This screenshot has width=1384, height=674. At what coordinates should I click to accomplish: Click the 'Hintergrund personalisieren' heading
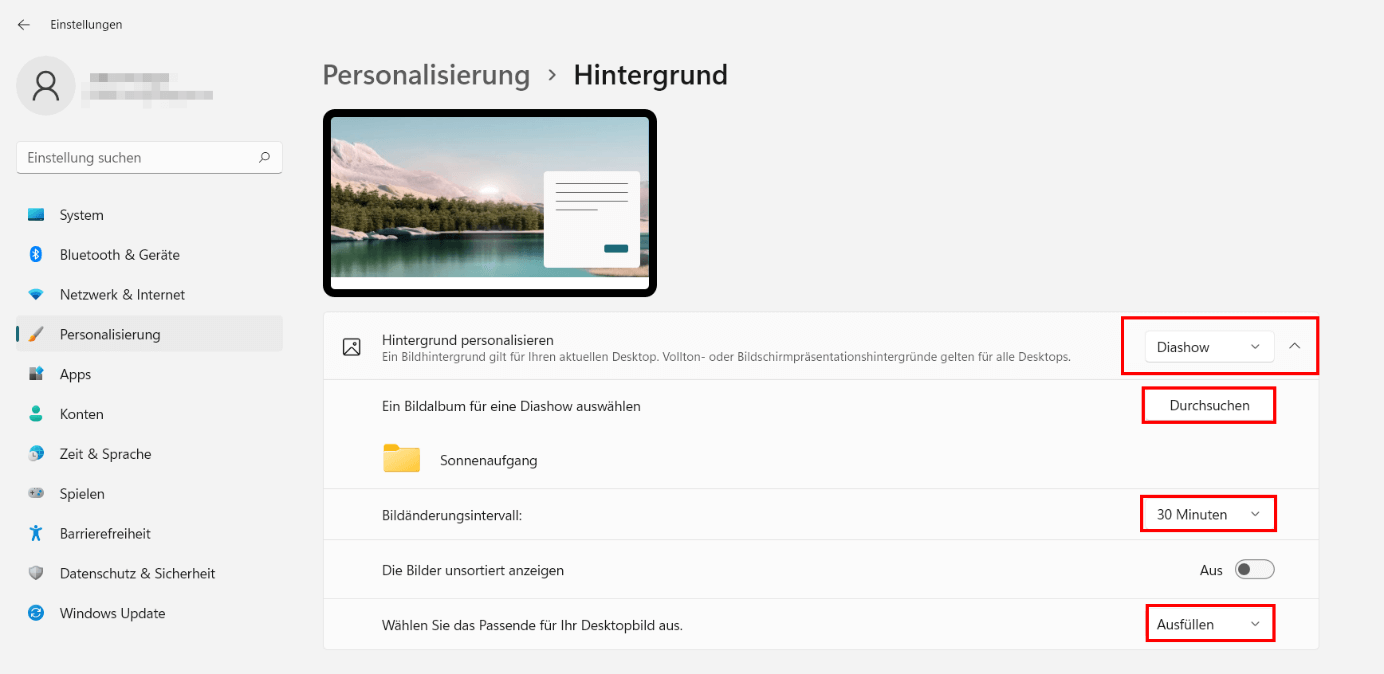pos(468,340)
